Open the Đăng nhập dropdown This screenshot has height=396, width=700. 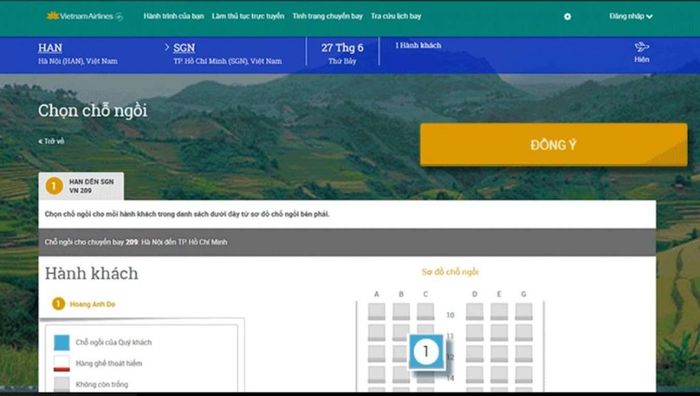(630, 16)
